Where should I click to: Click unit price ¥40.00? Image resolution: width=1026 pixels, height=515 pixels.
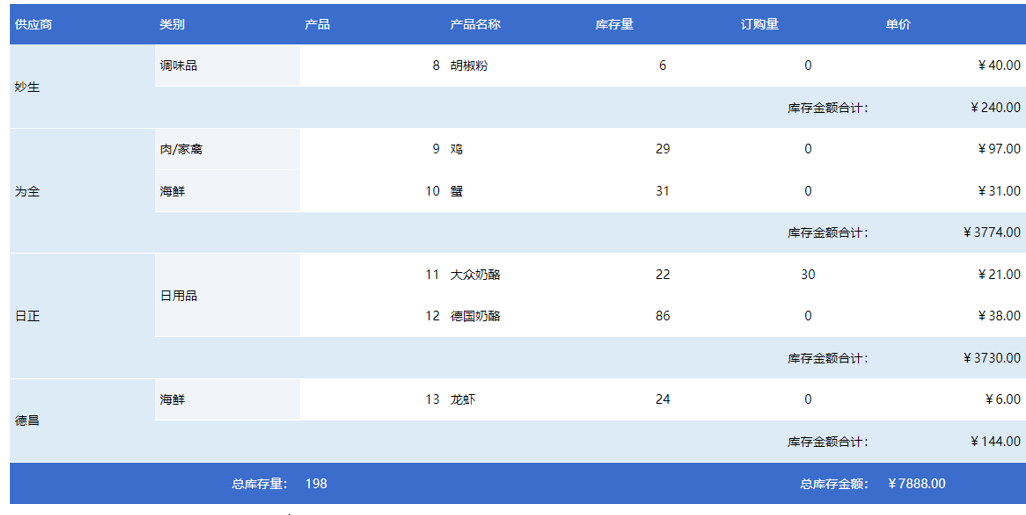click(999, 65)
